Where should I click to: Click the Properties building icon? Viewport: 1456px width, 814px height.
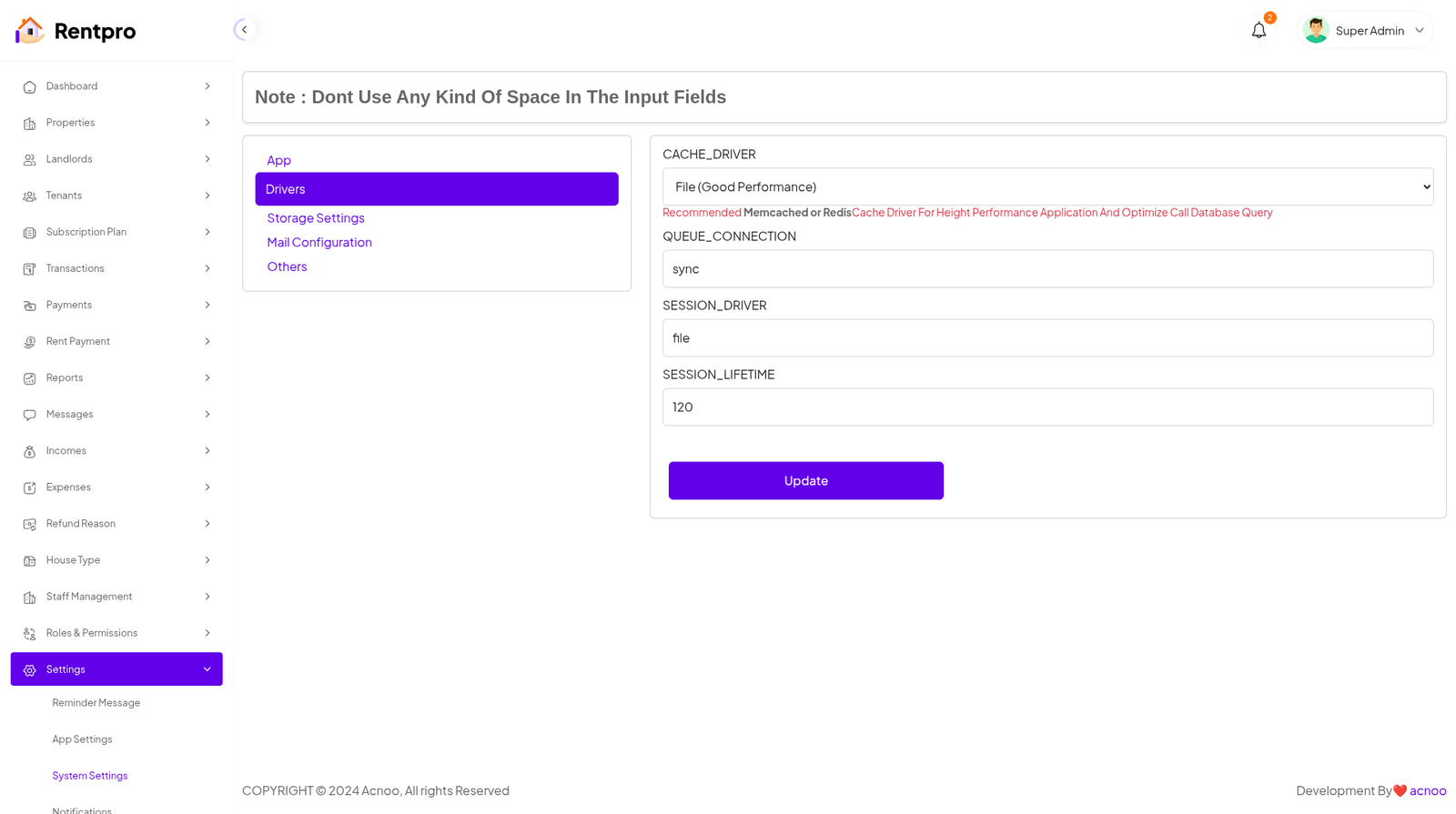pos(29,124)
